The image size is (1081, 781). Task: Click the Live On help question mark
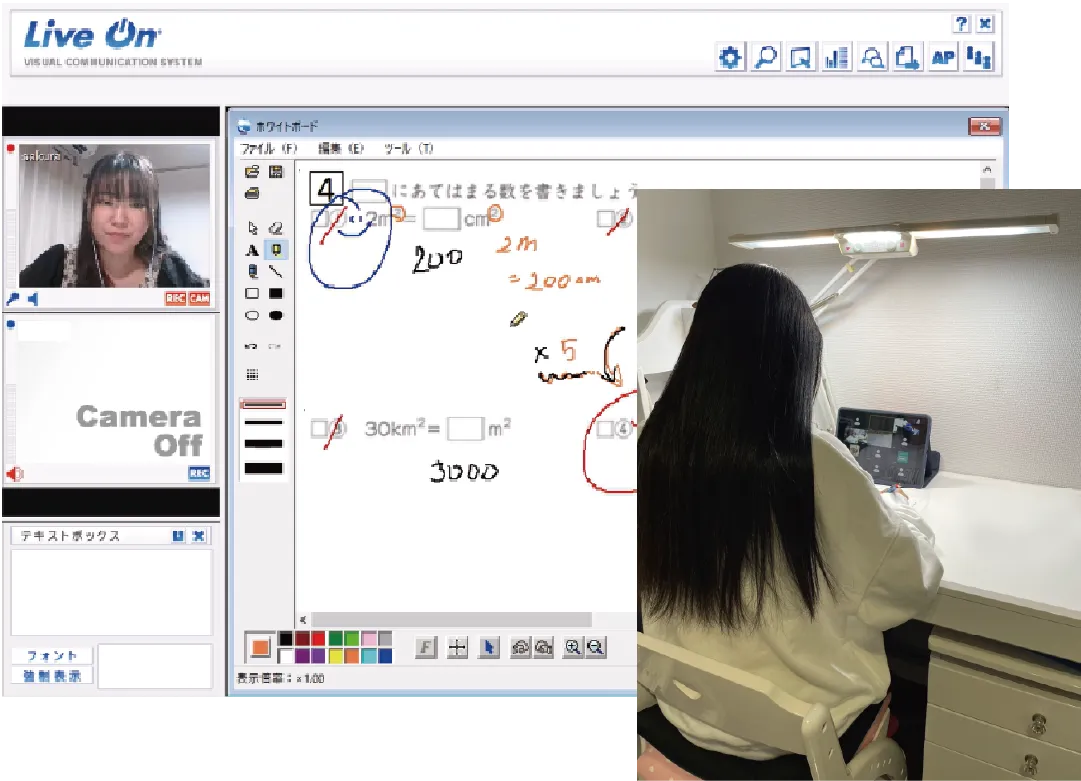pyautogui.click(x=961, y=24)
